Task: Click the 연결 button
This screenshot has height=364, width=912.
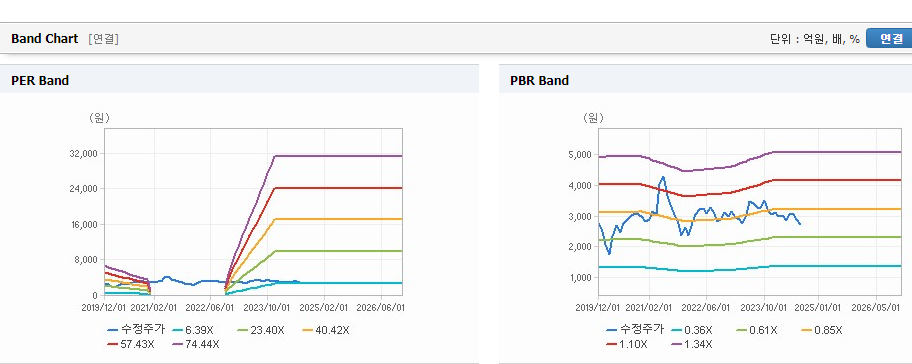Action: [x=889, y=39]
